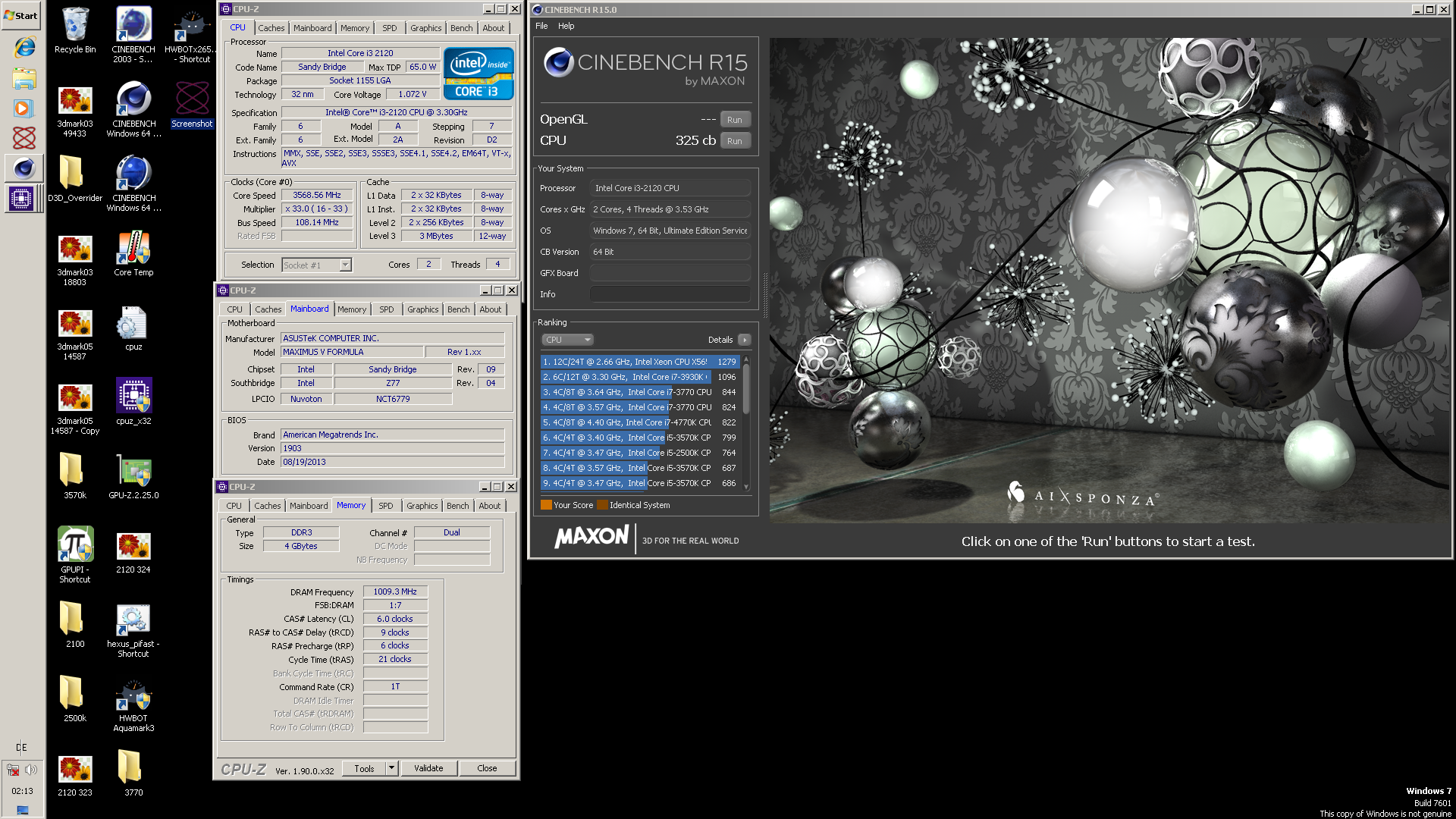Open the 2120 324 desktop icon
Viewport: 1456px width, 819px height.
[133, 551]
